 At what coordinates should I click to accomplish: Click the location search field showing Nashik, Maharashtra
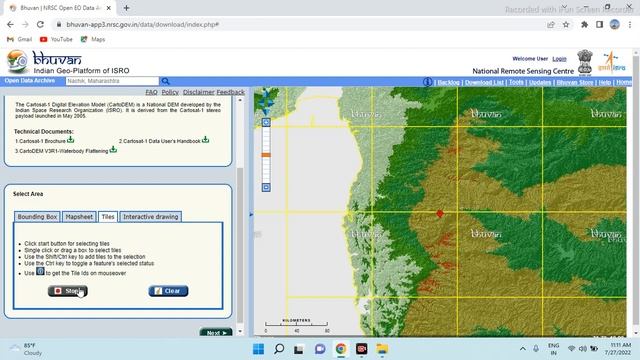112,81
